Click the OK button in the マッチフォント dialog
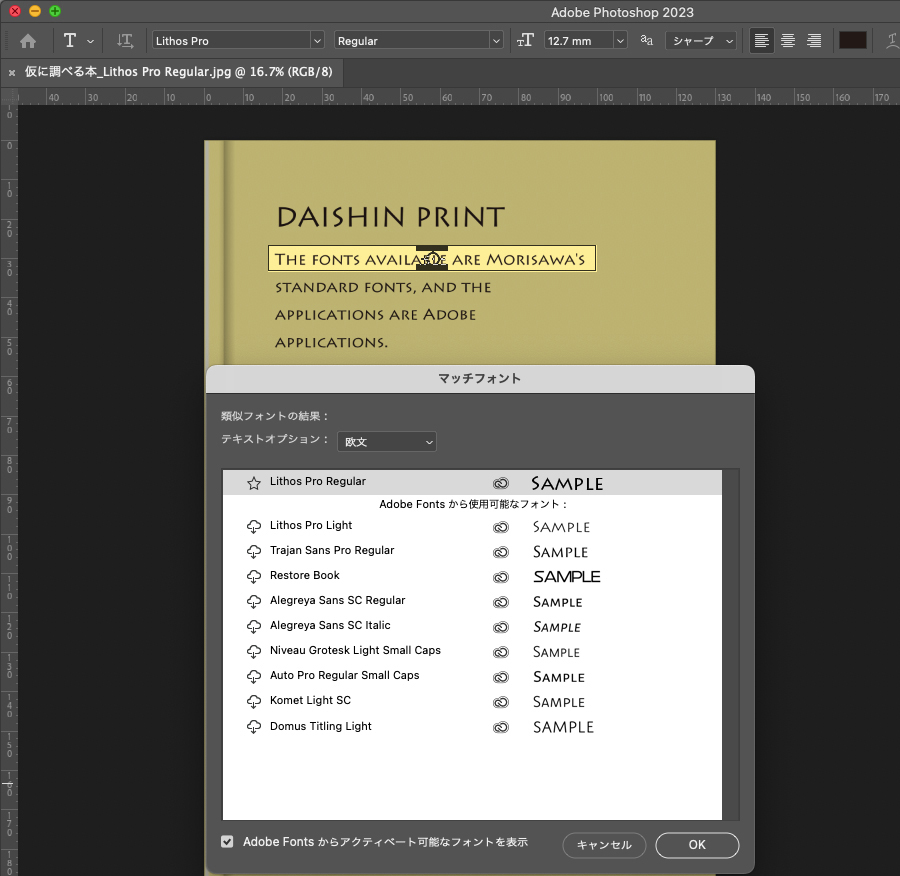This screenshot has width=900, height=876. (697, 844)
